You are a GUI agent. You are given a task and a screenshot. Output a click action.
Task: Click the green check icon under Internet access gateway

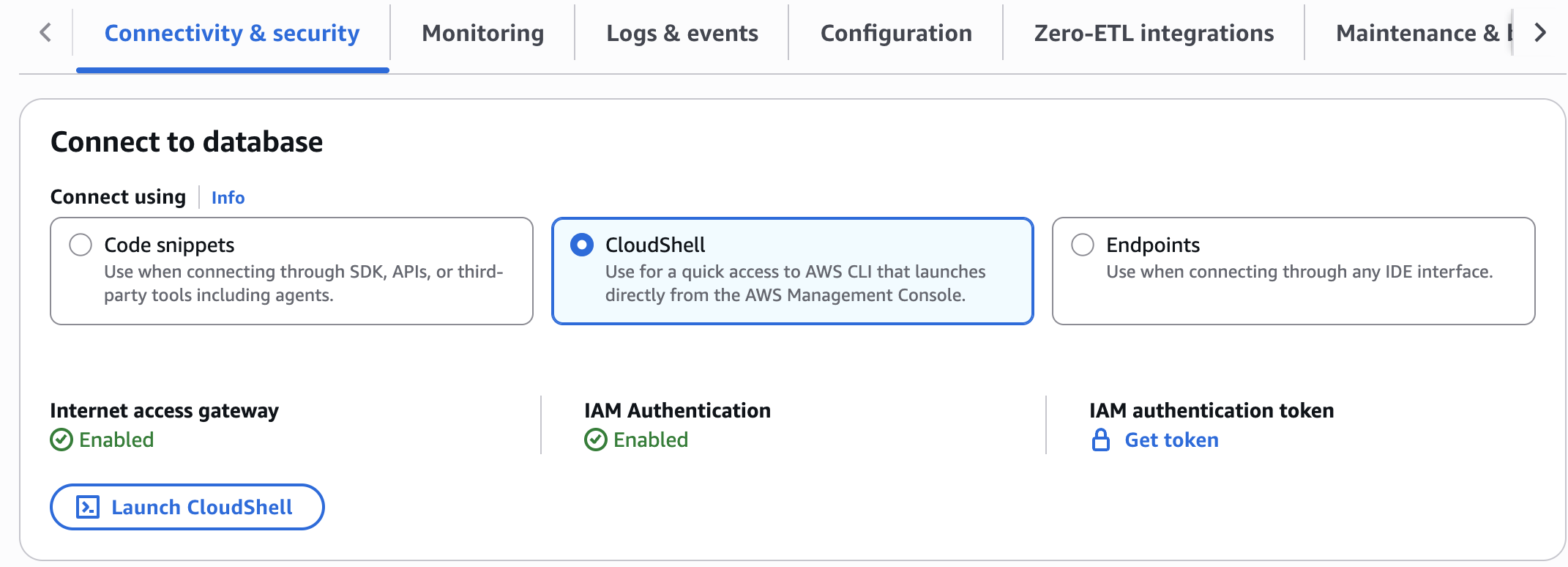point(60,440)
